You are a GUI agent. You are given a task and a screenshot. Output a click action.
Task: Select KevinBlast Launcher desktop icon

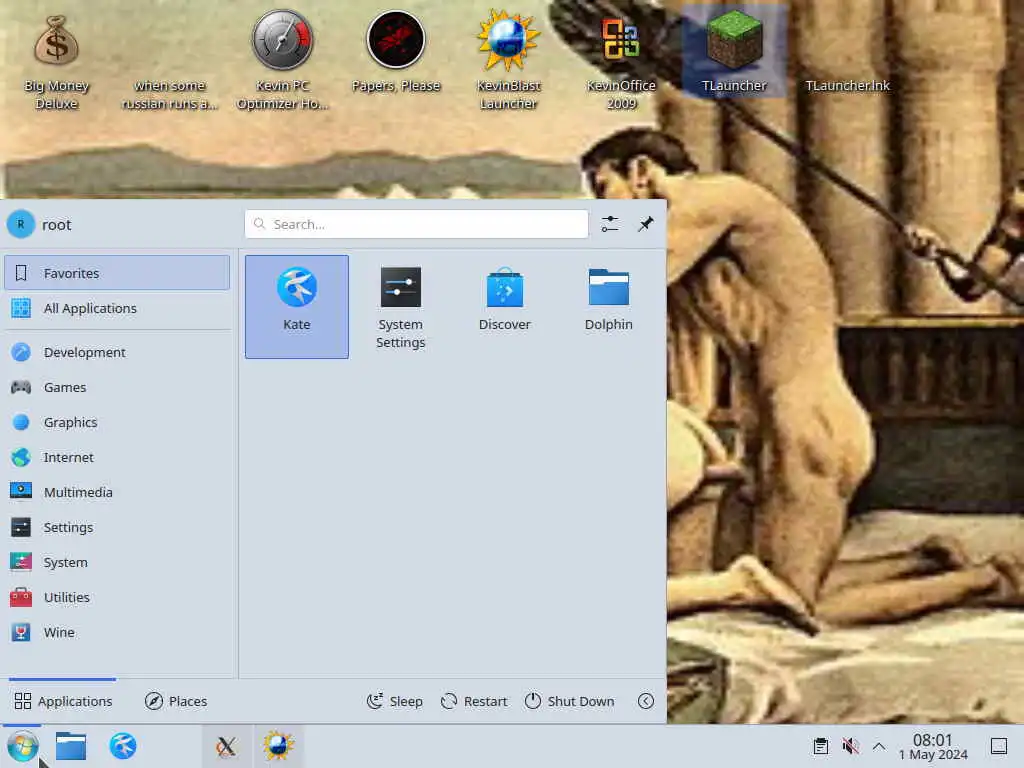pos(508,60)
